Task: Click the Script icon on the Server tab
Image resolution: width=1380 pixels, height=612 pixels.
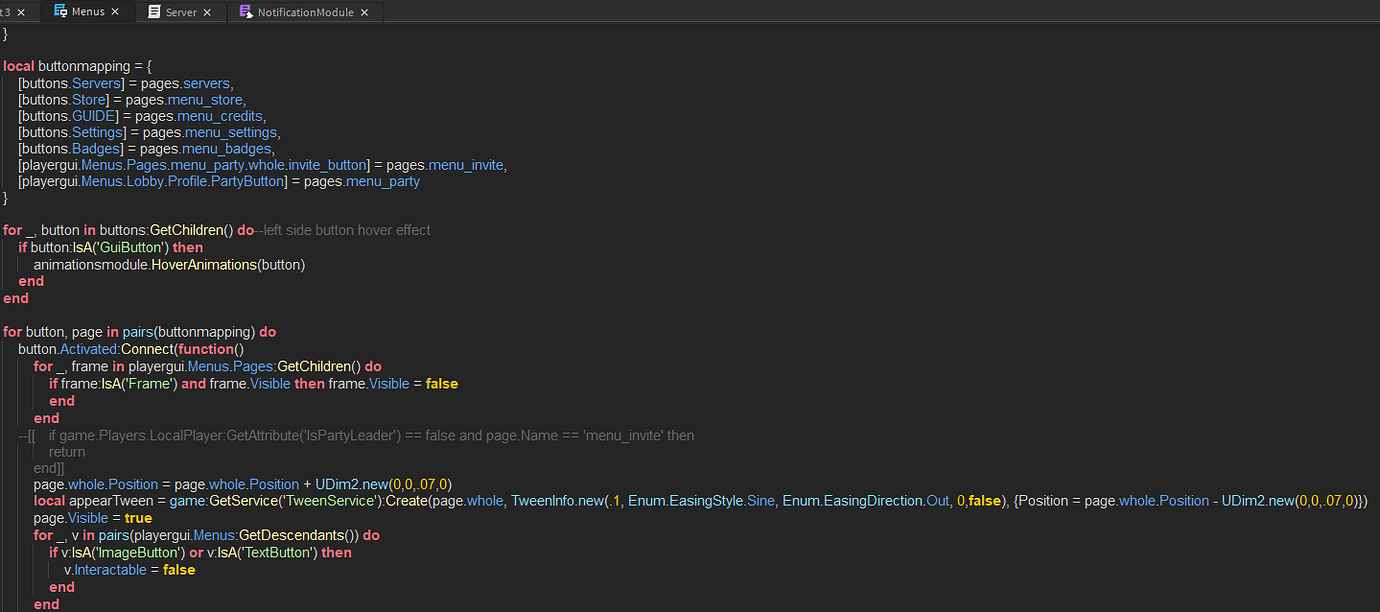Action: [x=155, y=12]
